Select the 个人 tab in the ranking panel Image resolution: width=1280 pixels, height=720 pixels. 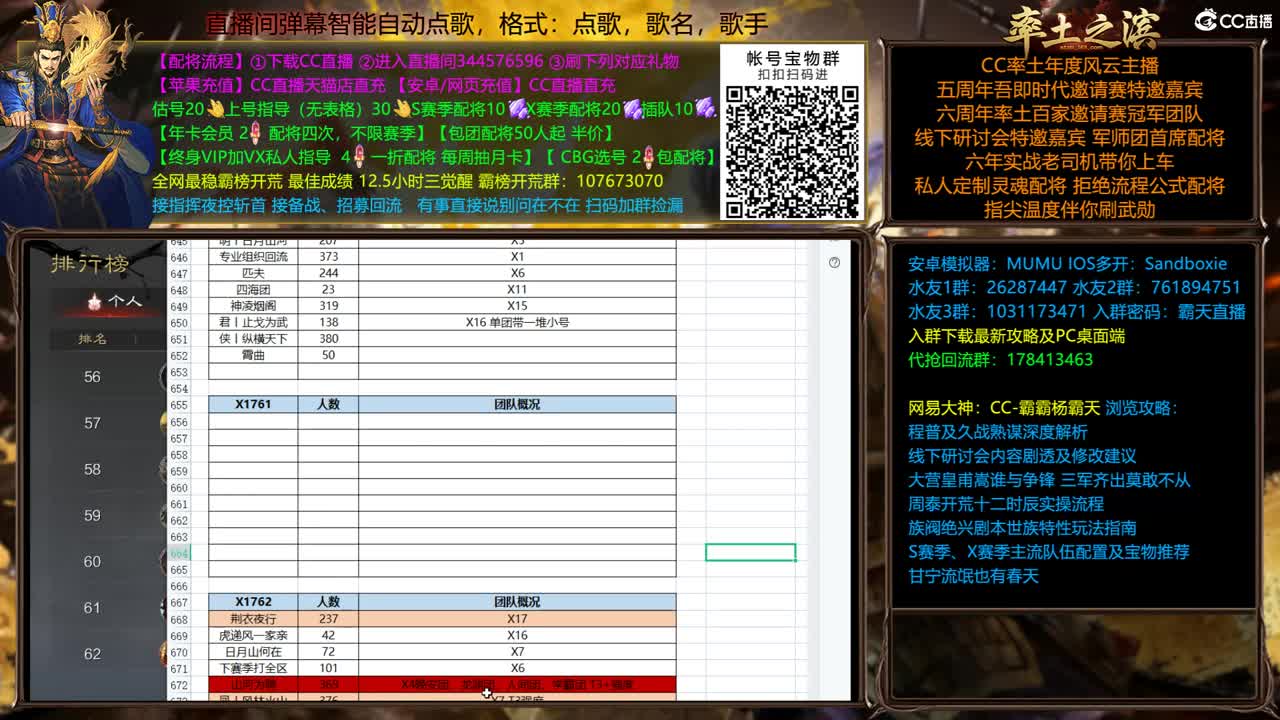tap(116, 300)
